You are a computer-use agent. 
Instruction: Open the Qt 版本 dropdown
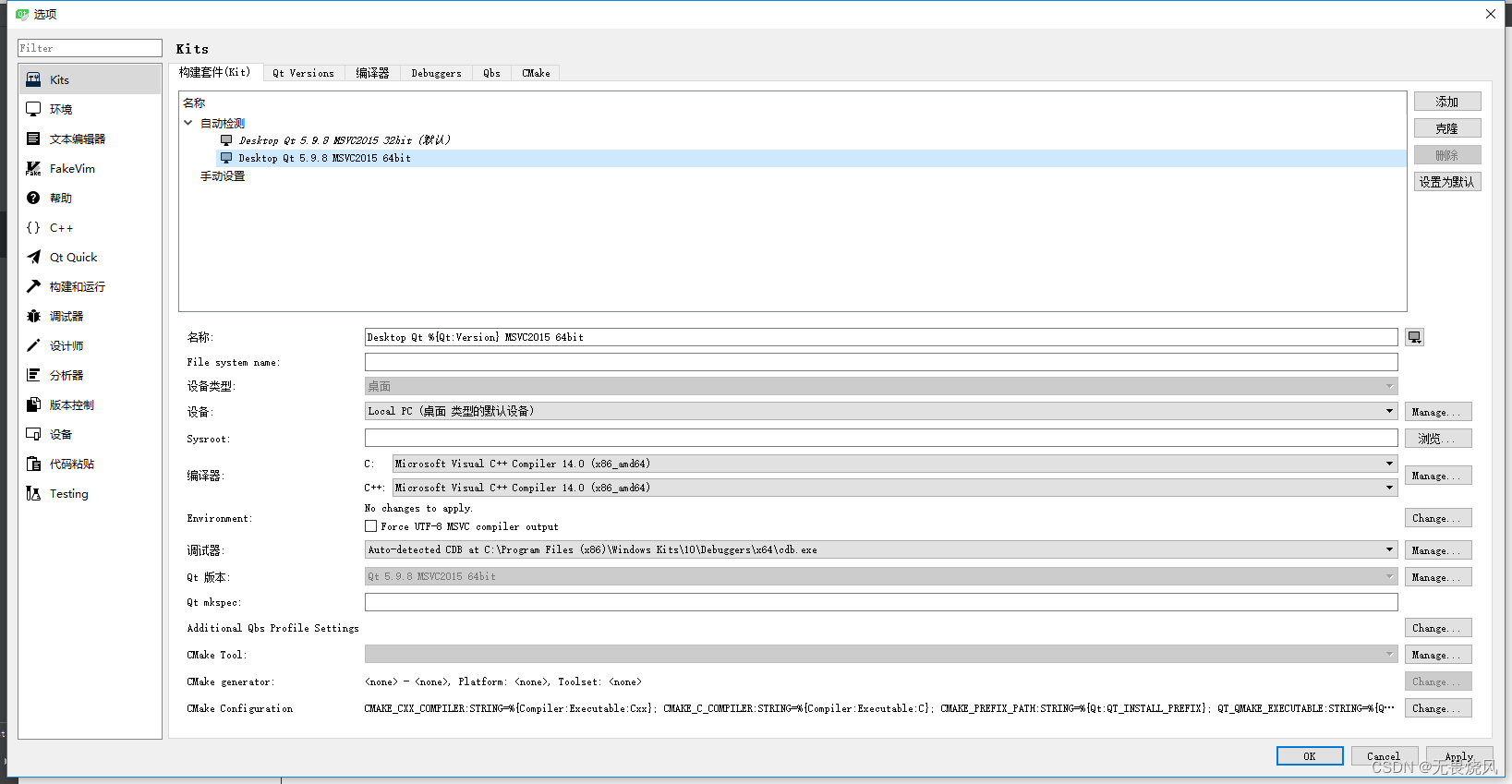point(881,576)
